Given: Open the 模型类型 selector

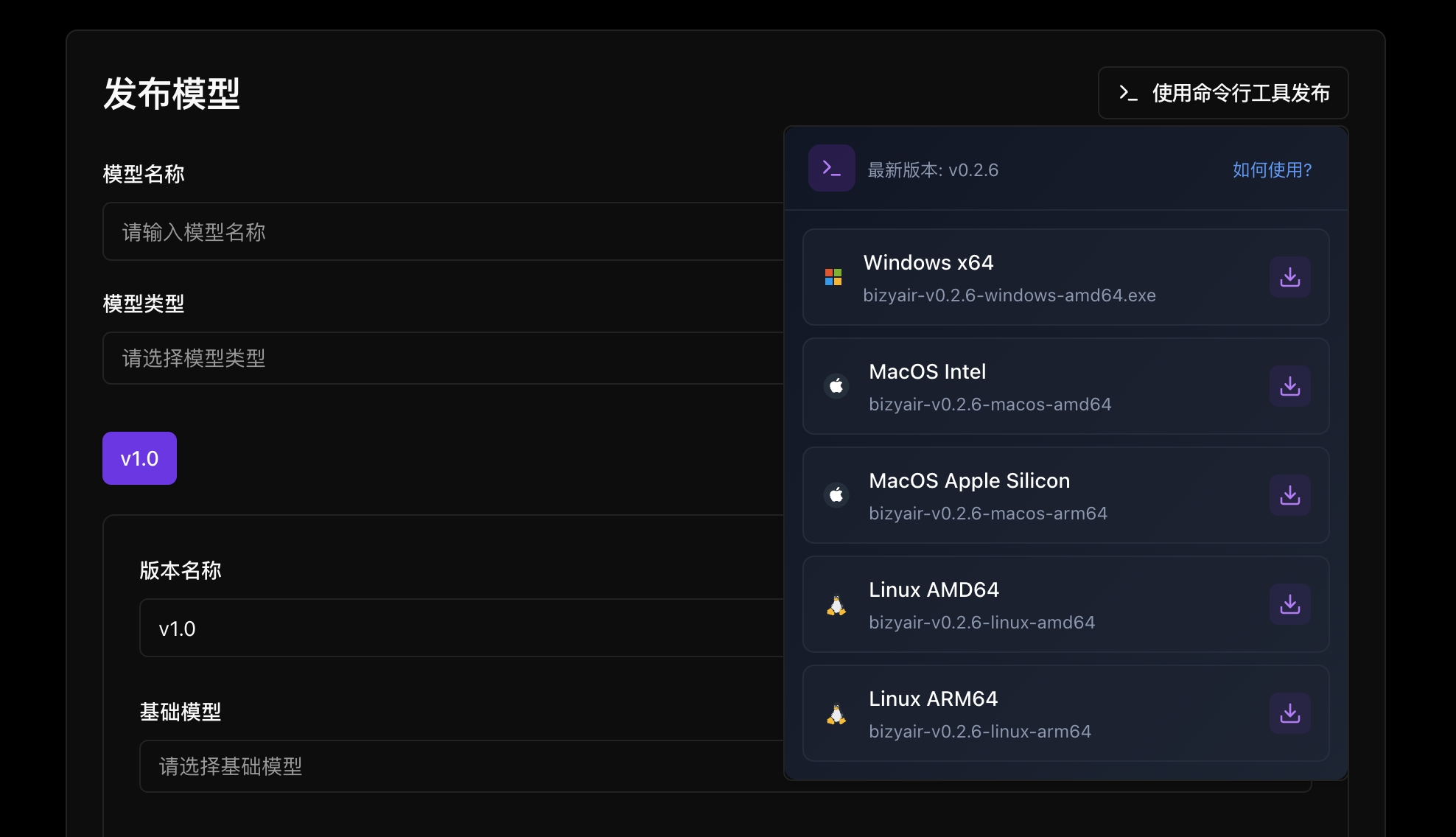Looking at the screenshot, I should (442, 358).
